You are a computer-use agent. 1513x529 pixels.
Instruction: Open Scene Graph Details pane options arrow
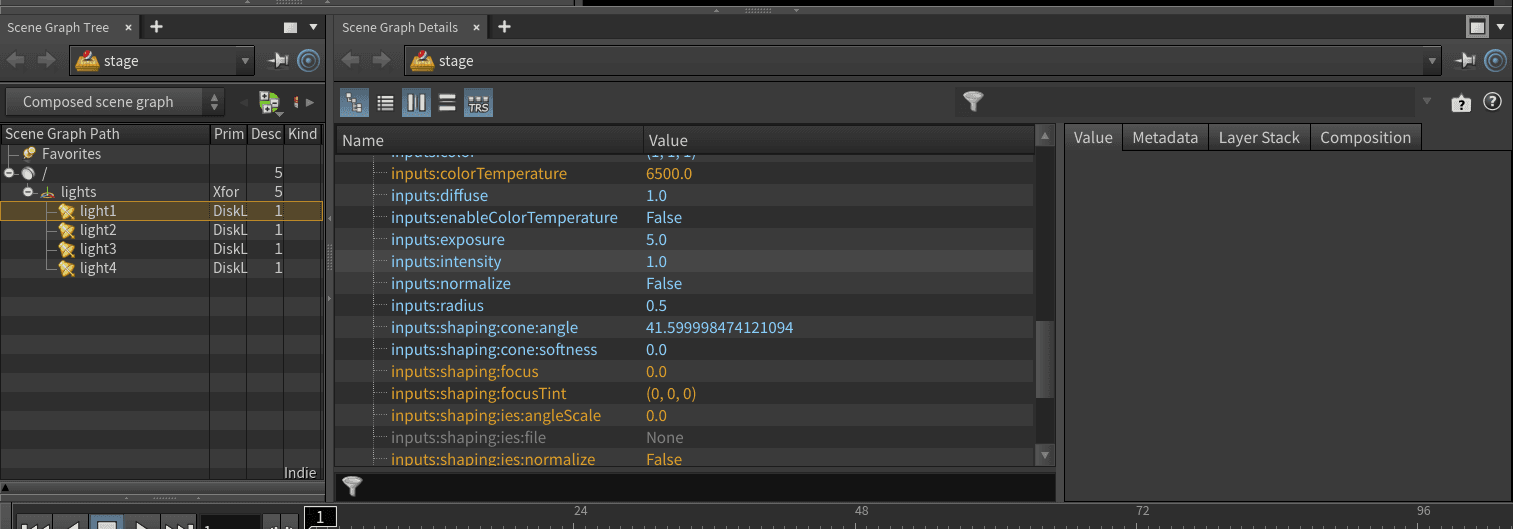tap(1501, 28)
